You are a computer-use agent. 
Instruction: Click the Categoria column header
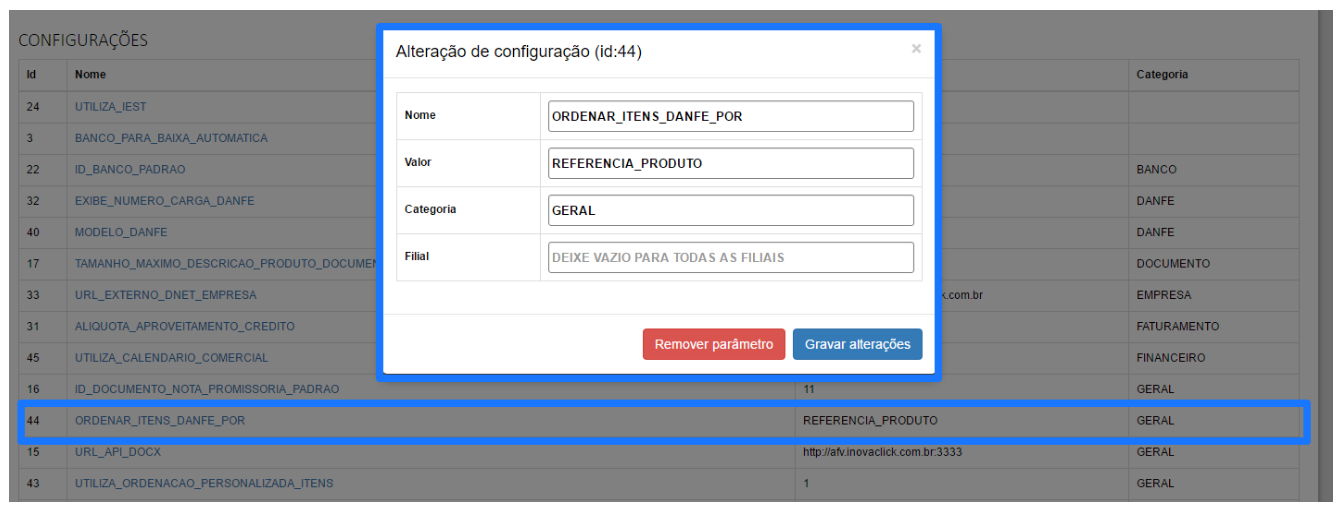click(1162, 75)
